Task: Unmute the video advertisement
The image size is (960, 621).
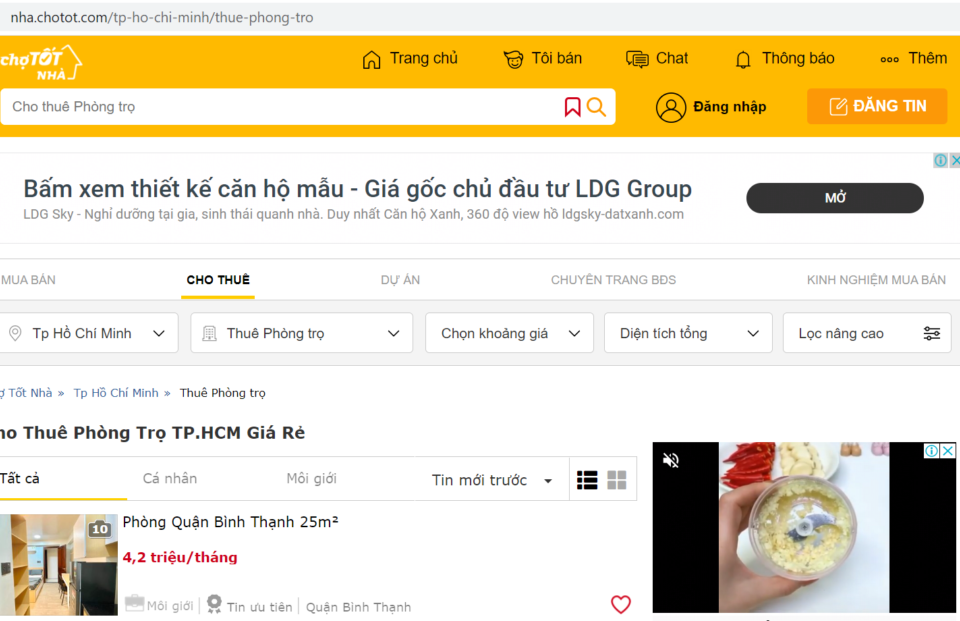Action: pos(672,460)
